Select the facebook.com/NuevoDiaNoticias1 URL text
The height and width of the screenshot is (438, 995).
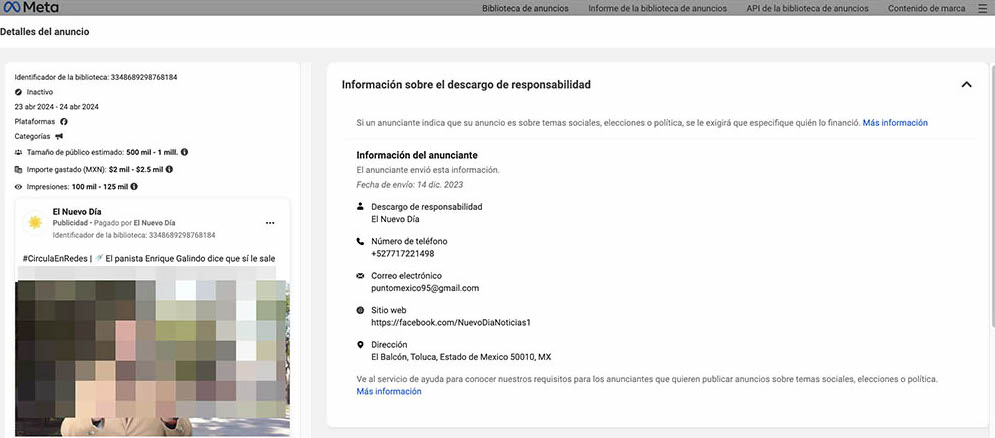pos(451,322)
